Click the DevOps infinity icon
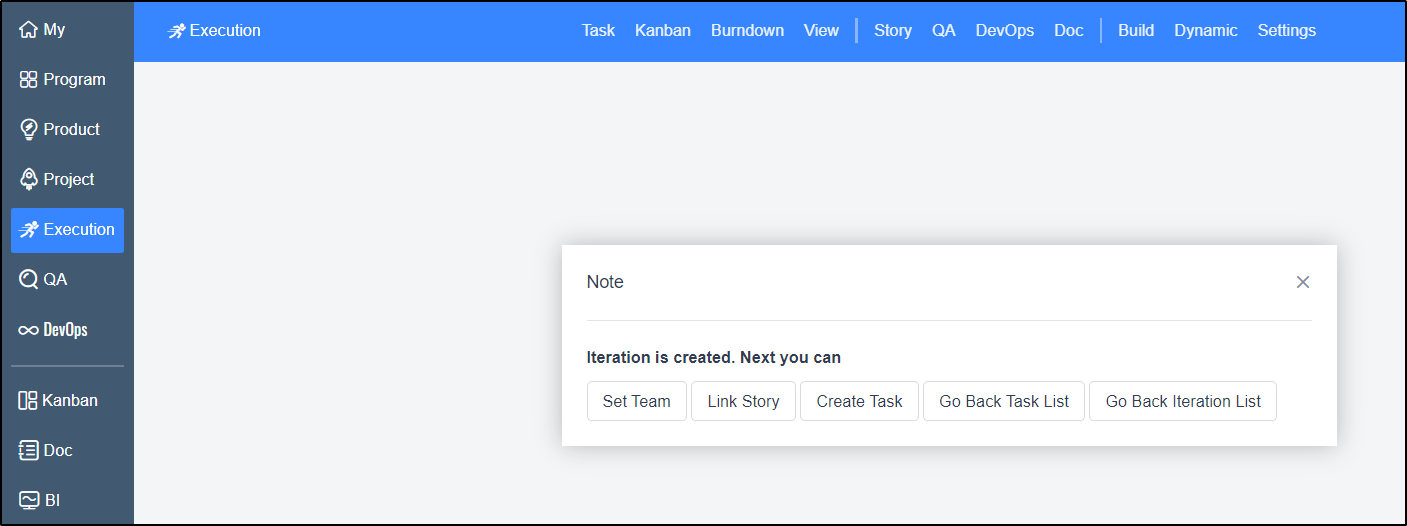The image size is (1407, 526). point(28,330)
